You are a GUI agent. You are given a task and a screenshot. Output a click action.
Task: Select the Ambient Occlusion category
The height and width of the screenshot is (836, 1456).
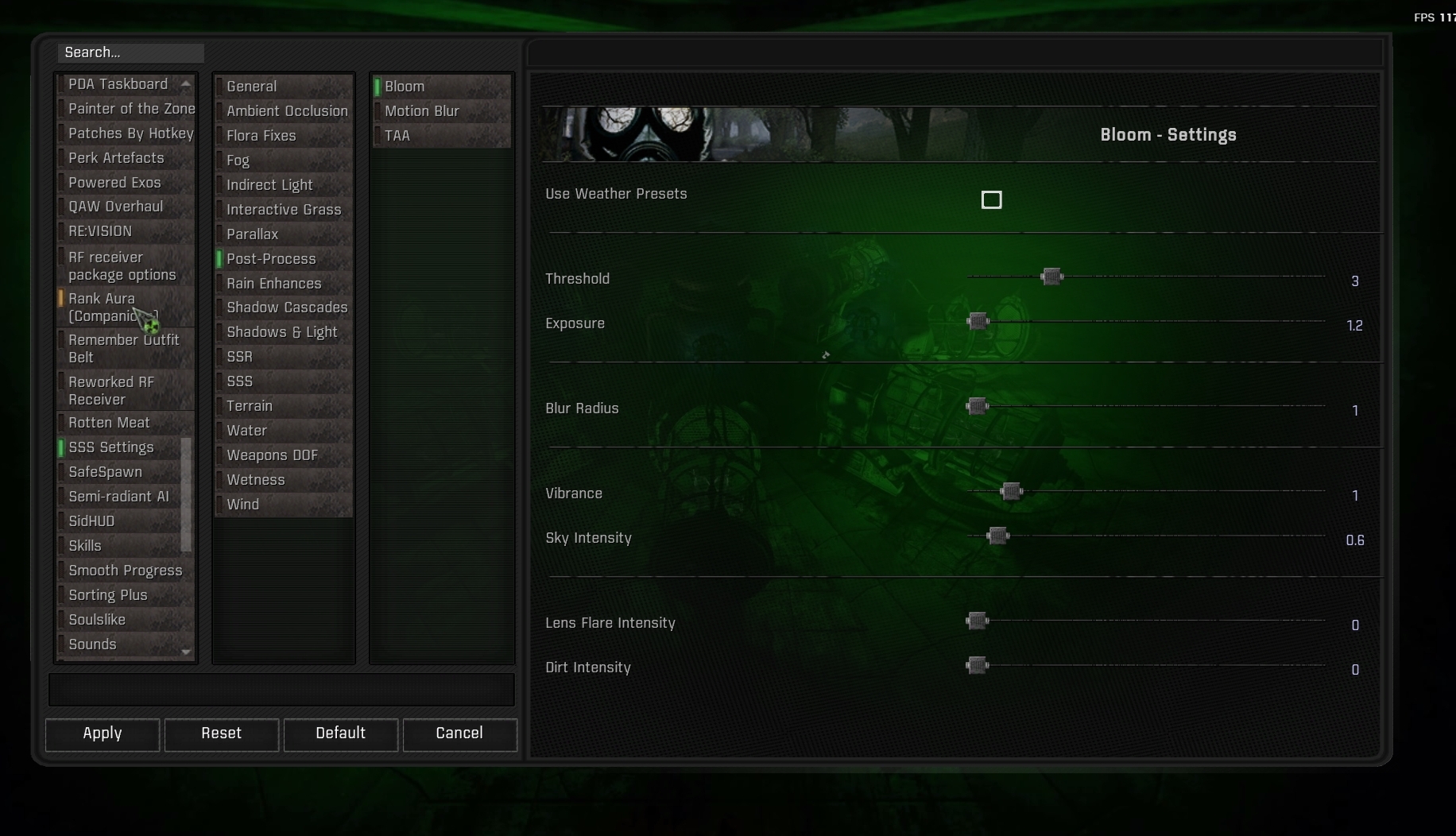(284, 111)
